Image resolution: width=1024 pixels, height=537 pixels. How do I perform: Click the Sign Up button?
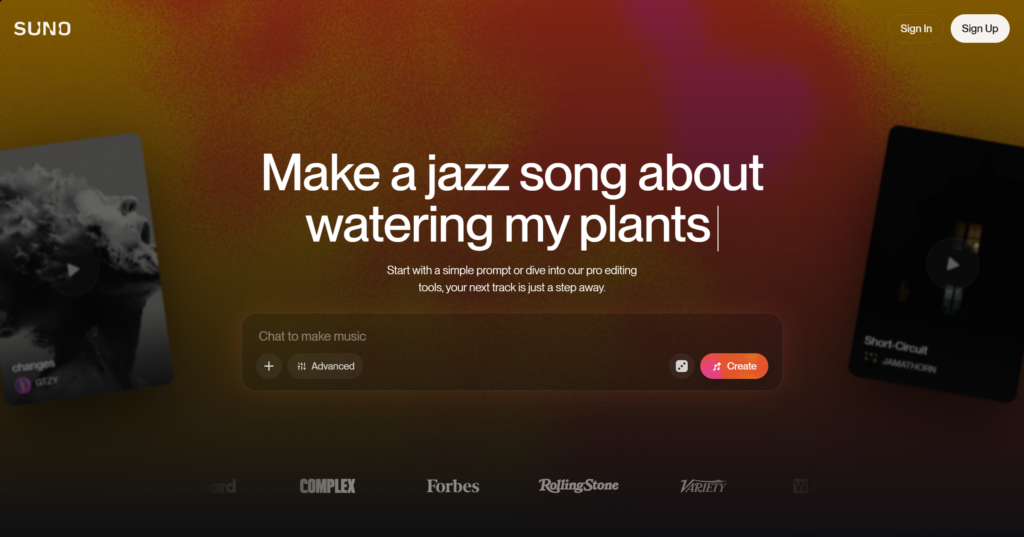(980, 29)
